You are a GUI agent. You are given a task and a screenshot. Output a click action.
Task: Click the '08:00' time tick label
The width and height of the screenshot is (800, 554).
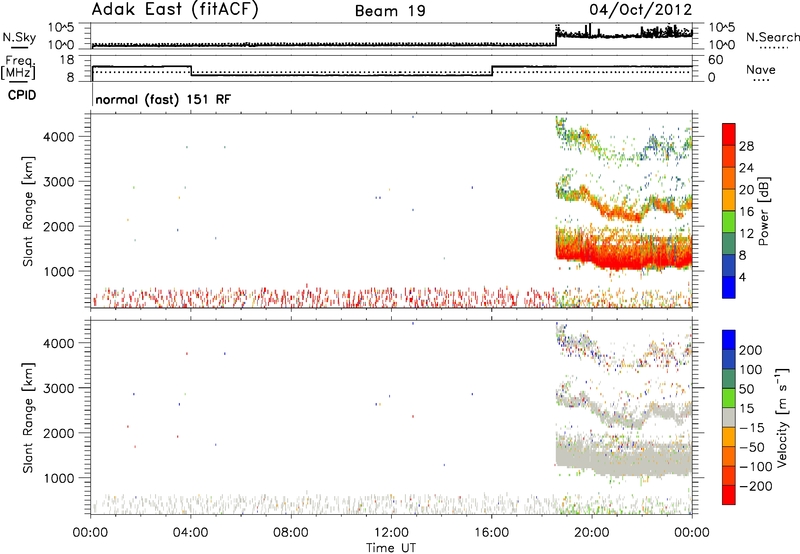(291, 533)
